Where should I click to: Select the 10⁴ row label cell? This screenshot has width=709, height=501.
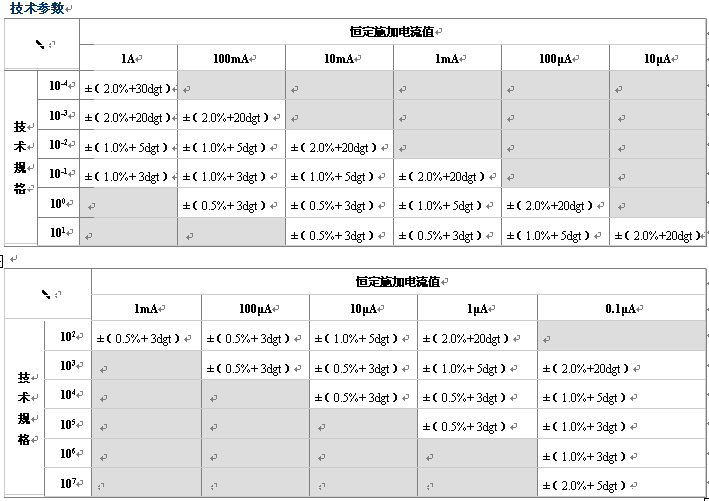pos(68,395)
